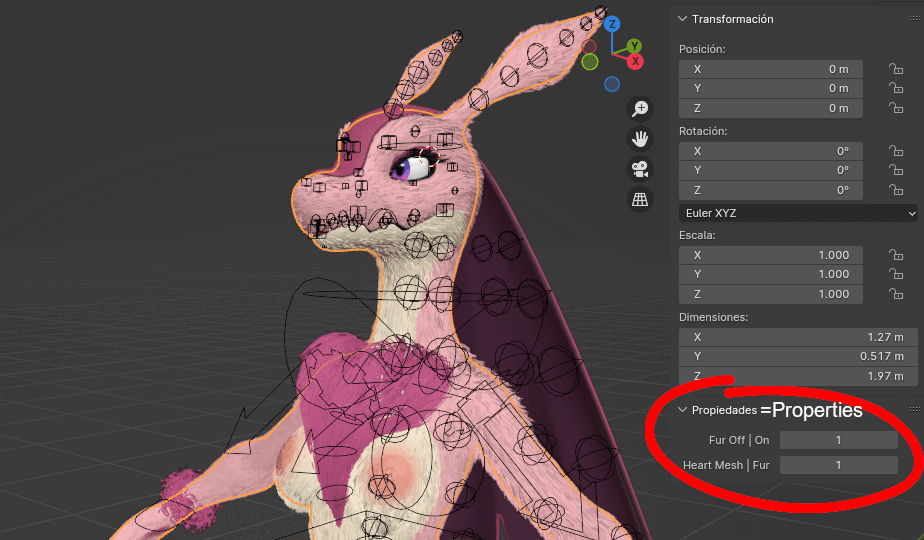924x540 pixels.
Task: Lock Posición Y with padlock icon
Action: tap(896, 88)
